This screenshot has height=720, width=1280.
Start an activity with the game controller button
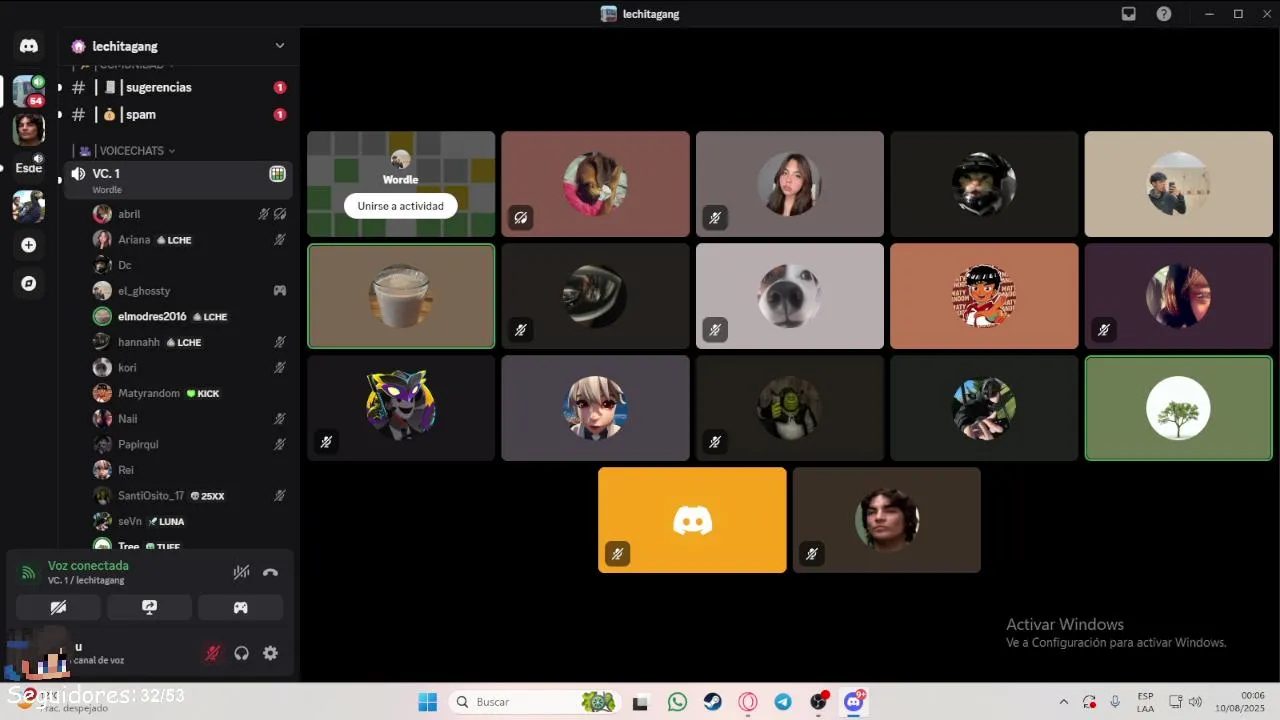[240, 607]
